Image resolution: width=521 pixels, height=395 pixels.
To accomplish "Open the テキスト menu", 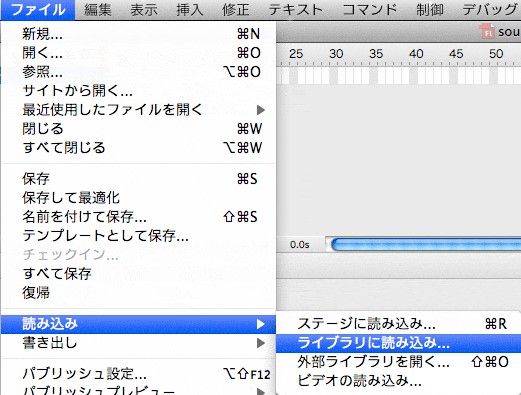I will [296, 10].
